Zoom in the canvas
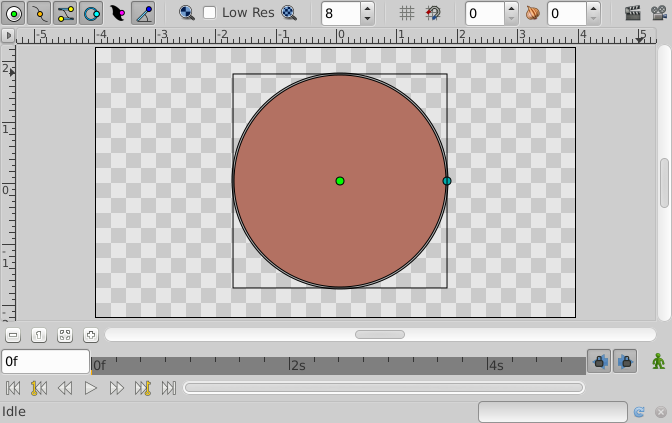Screen dimensions: 672x423 91,335
